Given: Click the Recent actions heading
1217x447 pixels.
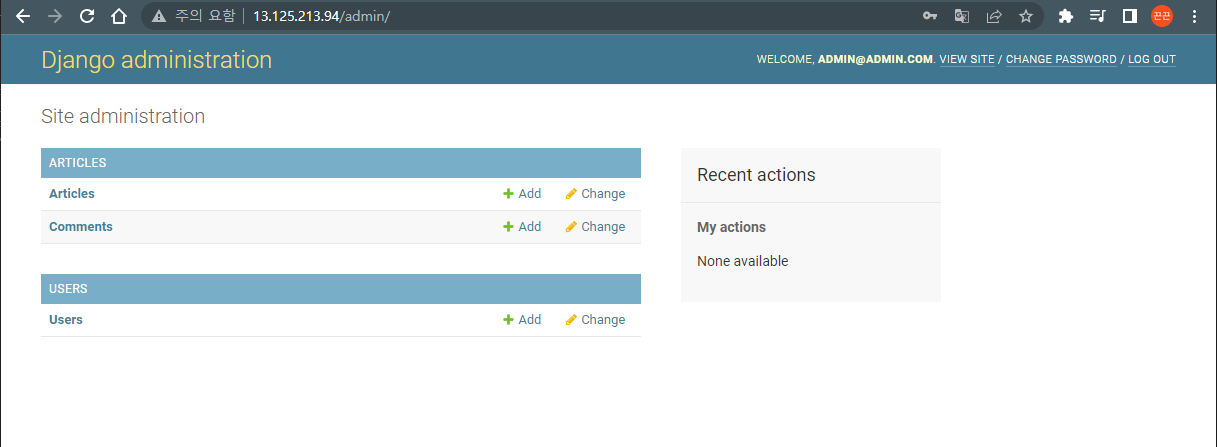Looking at the screenshot, I should pyautogui.click(x=756, y=175).
